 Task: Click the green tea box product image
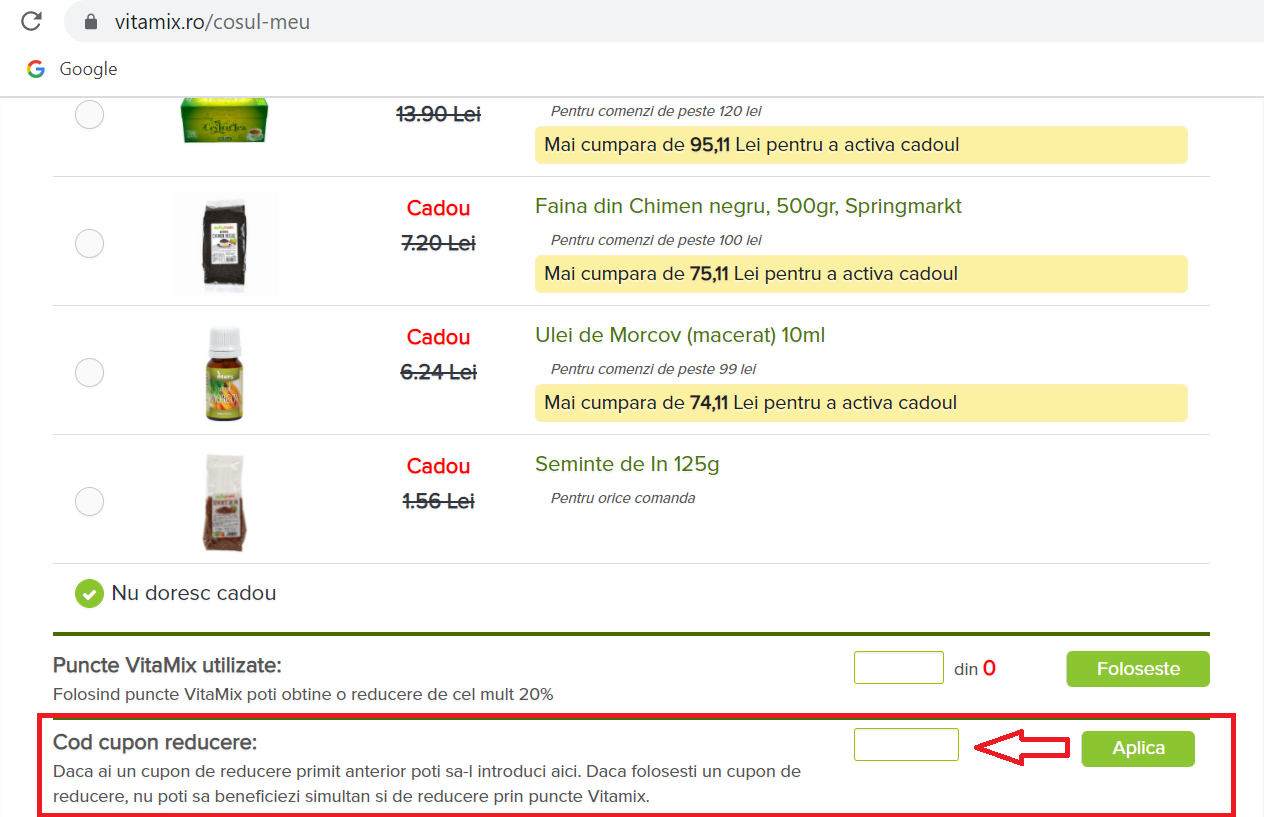pyautogui.click(x=224, y=118)
